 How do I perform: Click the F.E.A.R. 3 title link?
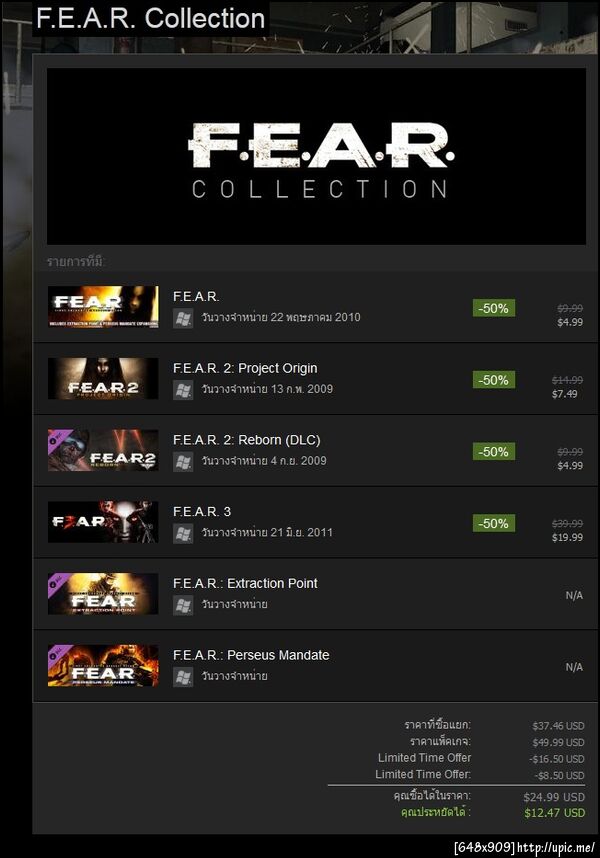point(202,512)
